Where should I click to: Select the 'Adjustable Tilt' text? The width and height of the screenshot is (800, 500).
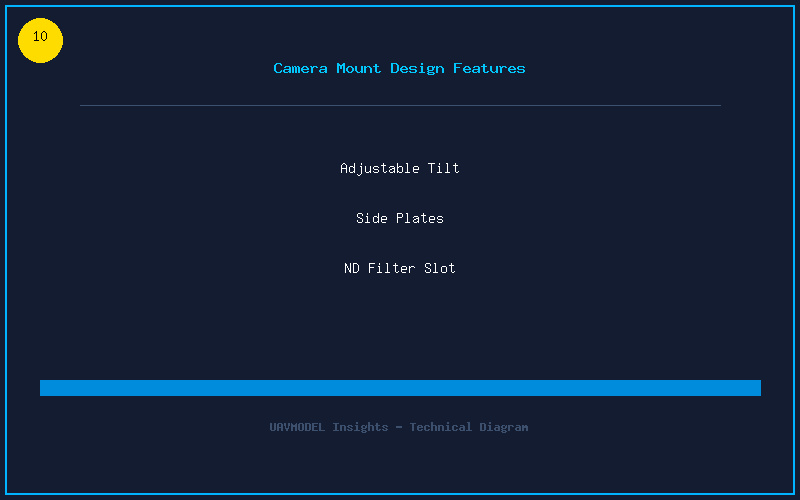(x=399, y=168)
